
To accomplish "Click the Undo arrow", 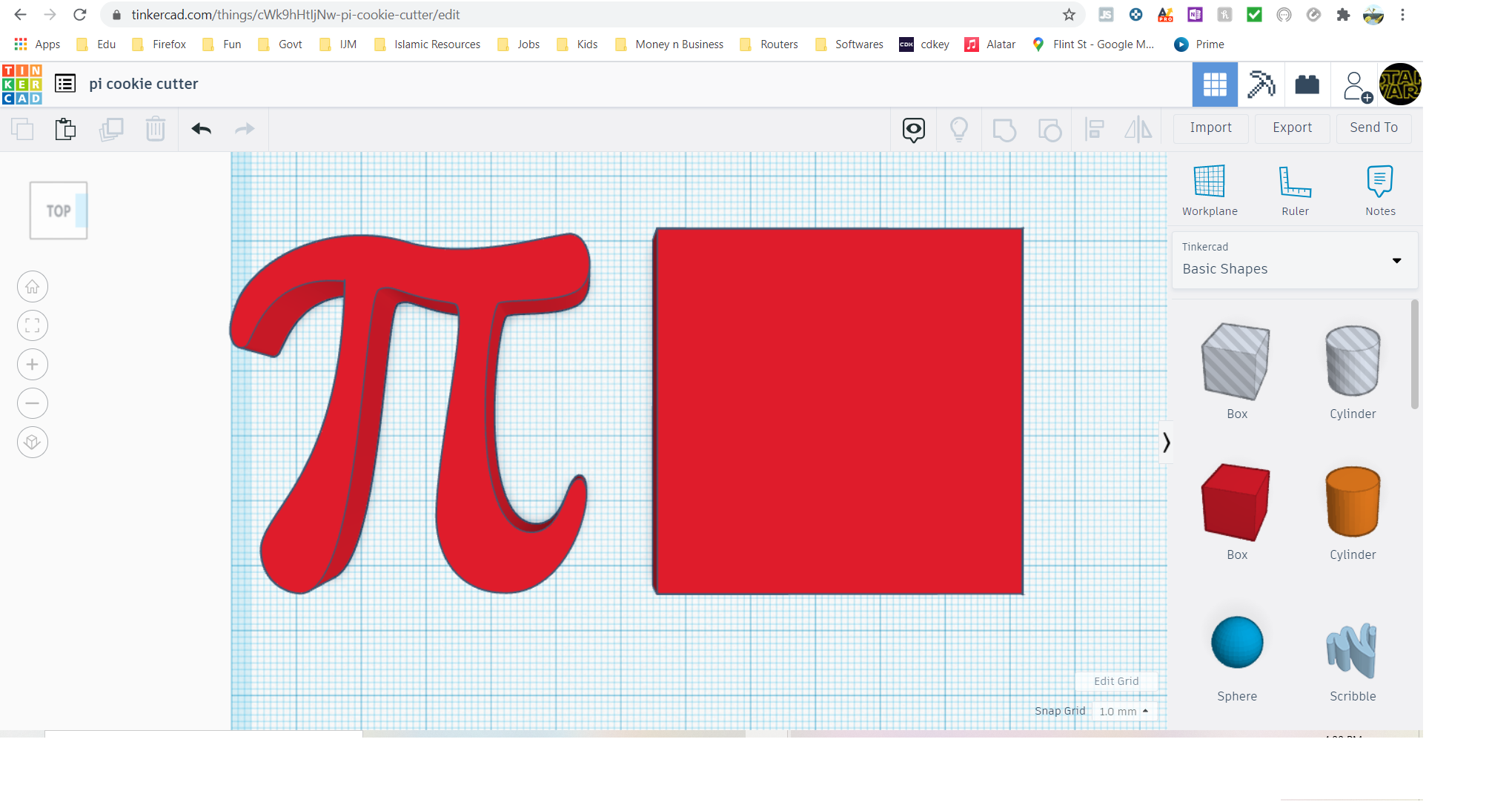I will 200,128.
